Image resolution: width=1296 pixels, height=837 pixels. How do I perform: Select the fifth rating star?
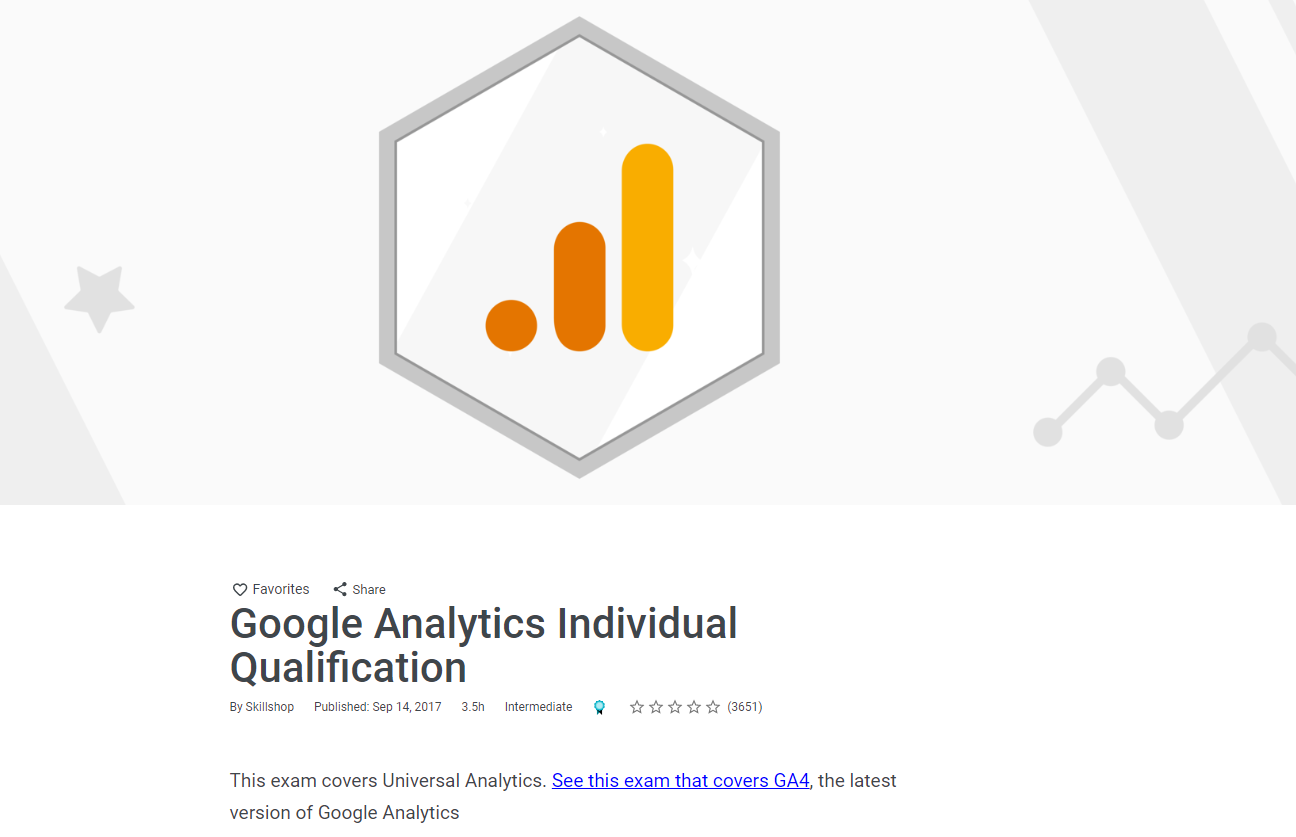coord(713,707)
